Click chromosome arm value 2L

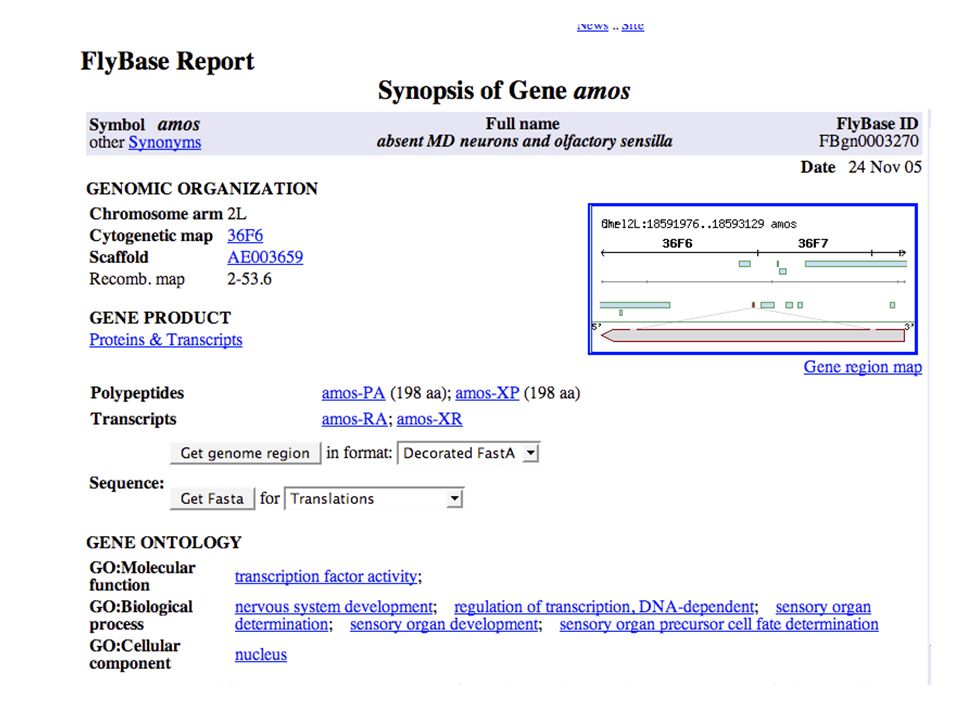[x=237, y=214]
